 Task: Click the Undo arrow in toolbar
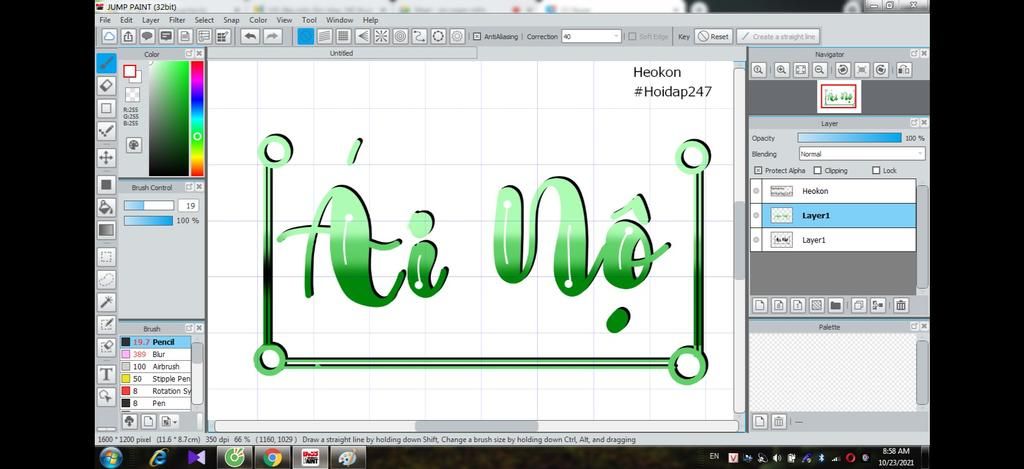250,37
